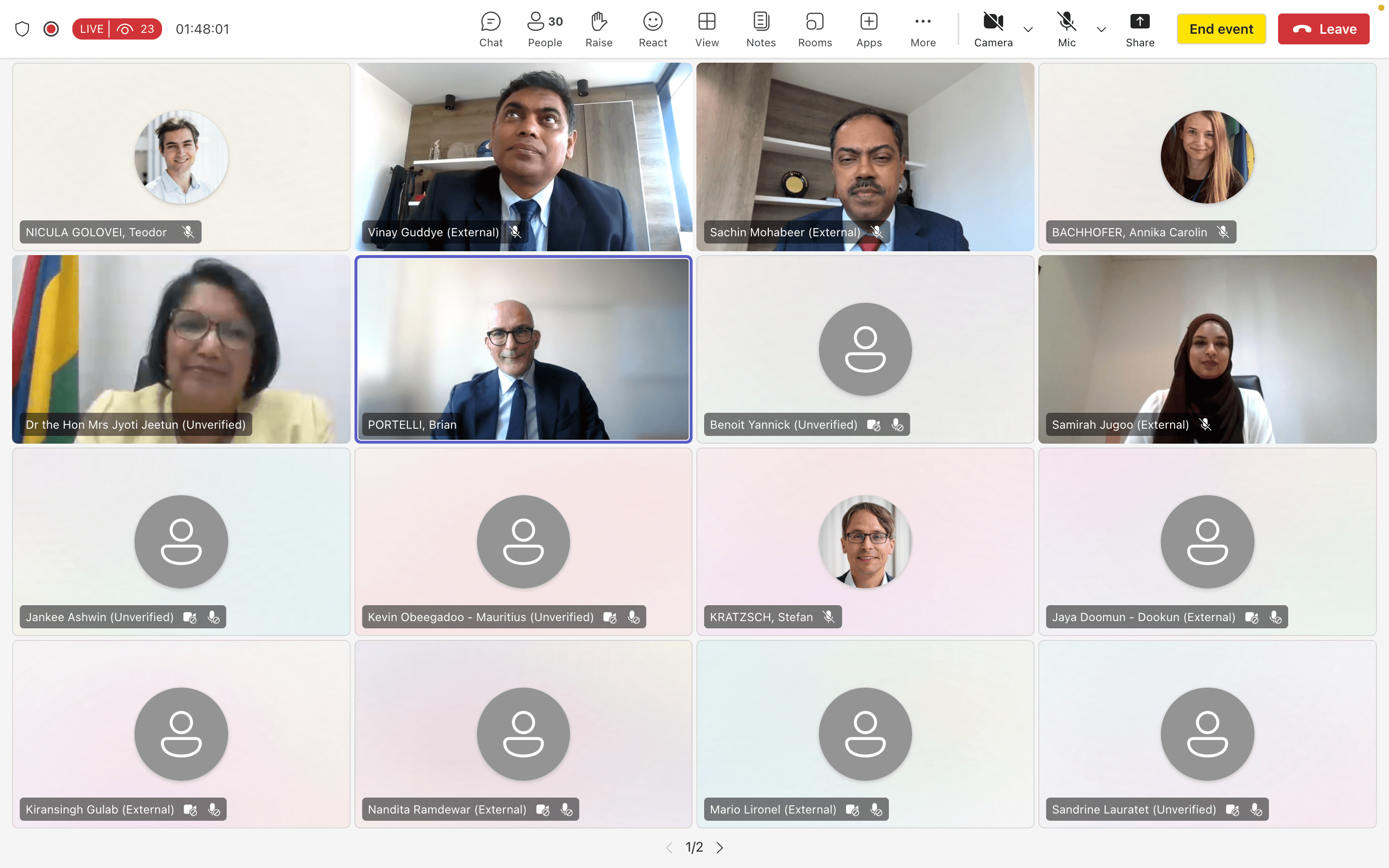1389x868 pixels.
Task: Open the Chat panel
Action: click(x=491, y=29)
